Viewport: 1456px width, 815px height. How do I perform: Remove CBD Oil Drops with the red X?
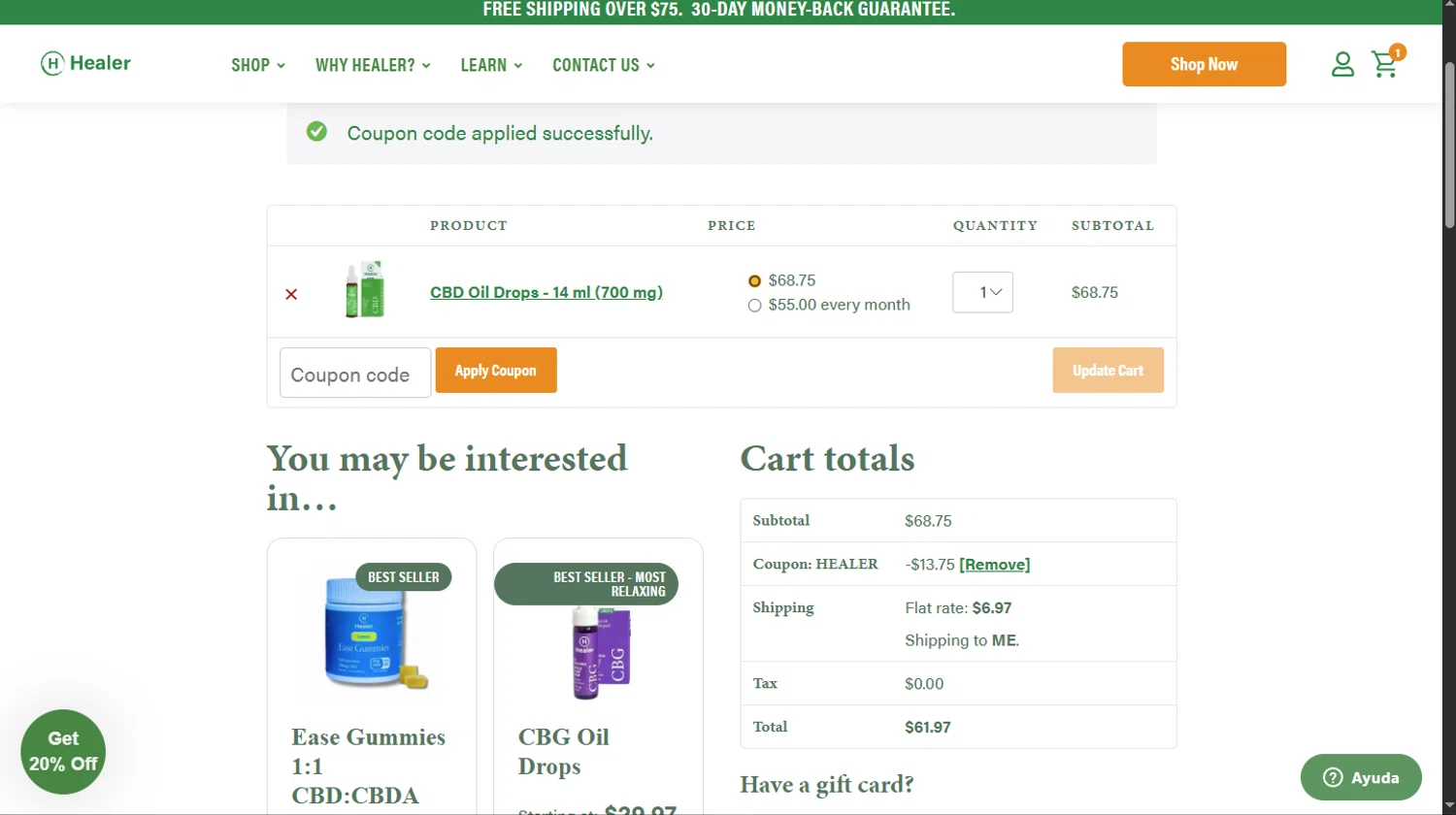[291, 294]
